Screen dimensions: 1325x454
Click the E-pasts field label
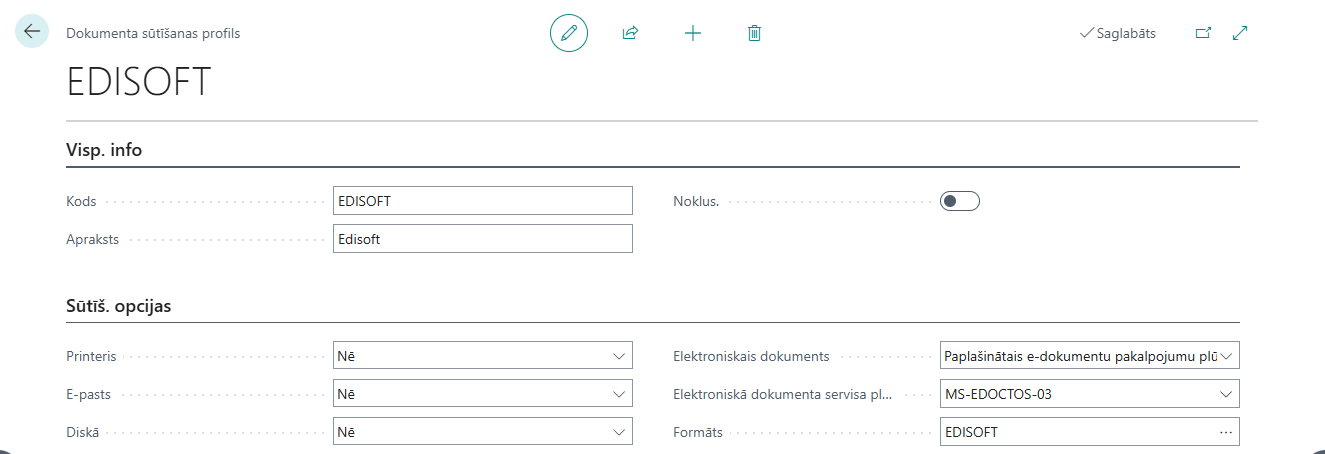click(x=89, y=394)
